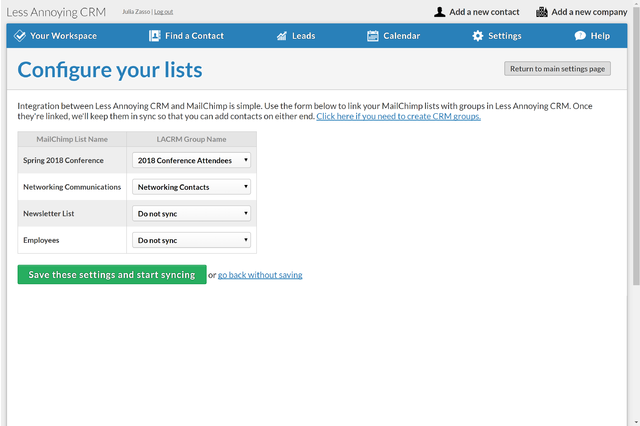Click the Find a Contact address book icon

coord(154,36)
